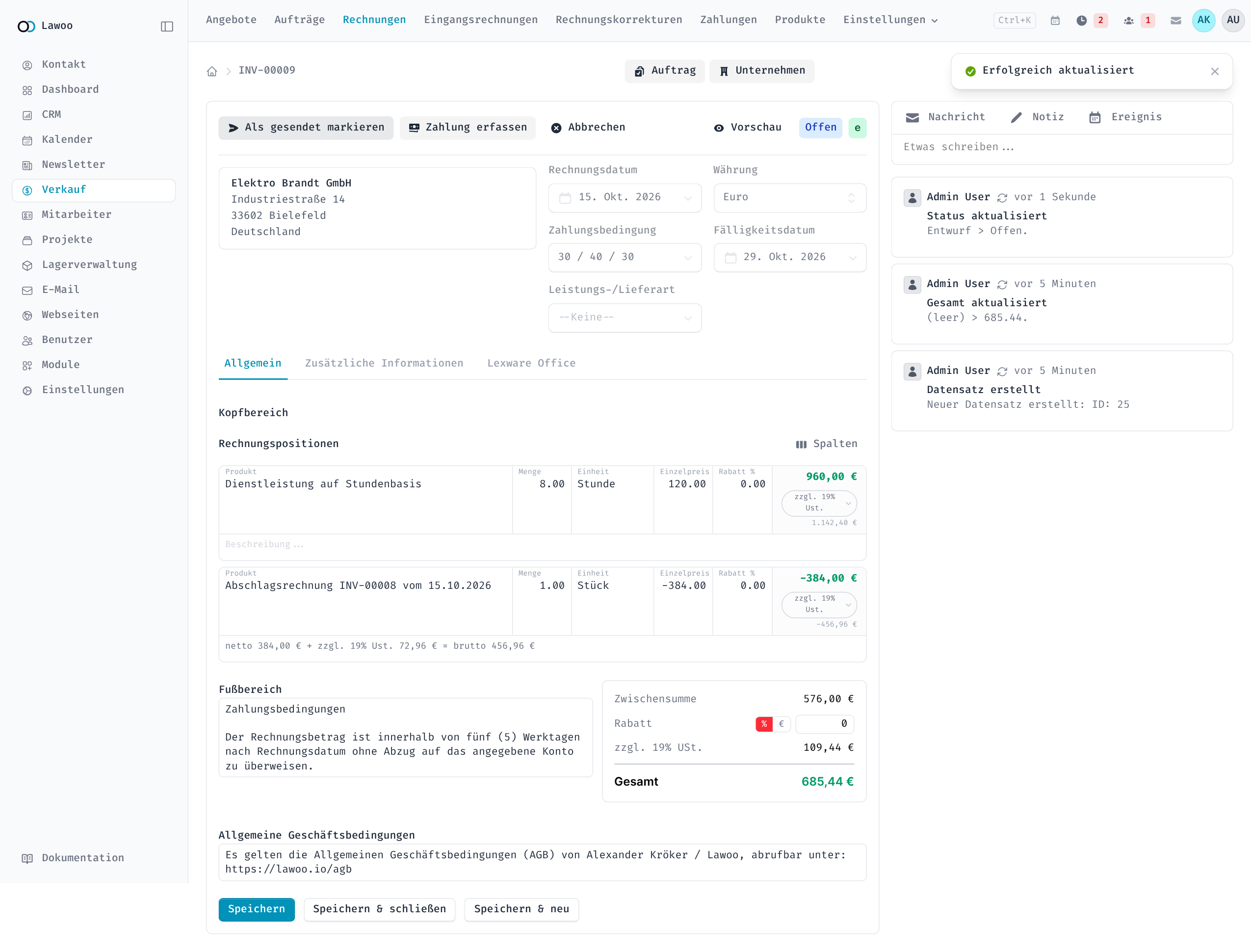This screenshot has width=1251, height=952.
Task: Click the Vorschau eye icon
Action: point(718,128)
